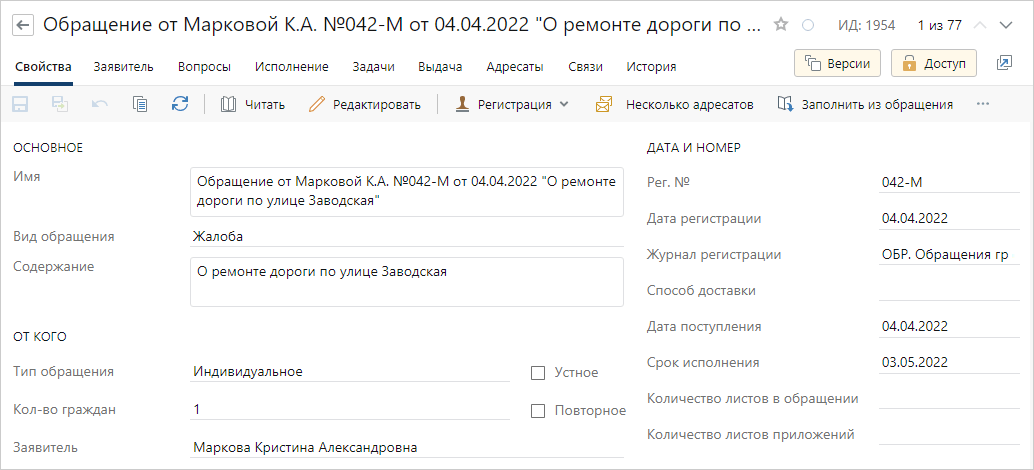Click the copy document icon
1034x470 pixels.
point(139,104)
